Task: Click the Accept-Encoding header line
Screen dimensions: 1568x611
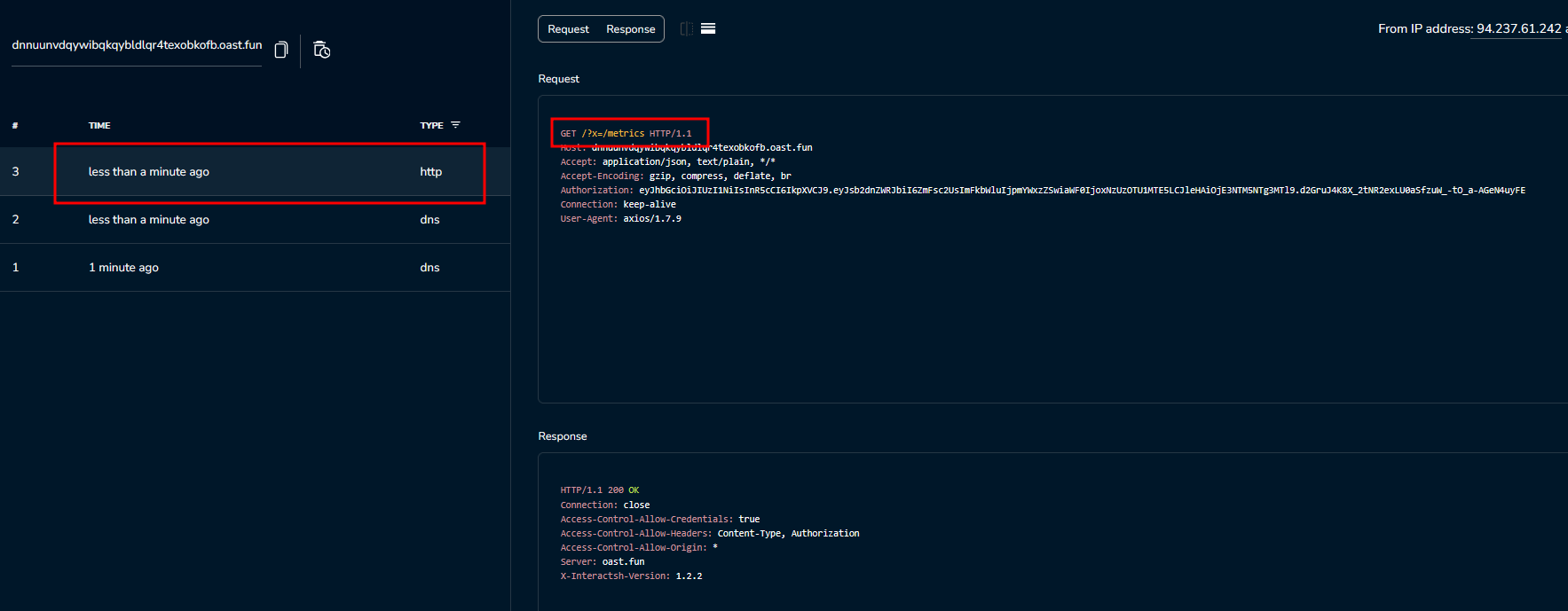Action: coord(675,176)
